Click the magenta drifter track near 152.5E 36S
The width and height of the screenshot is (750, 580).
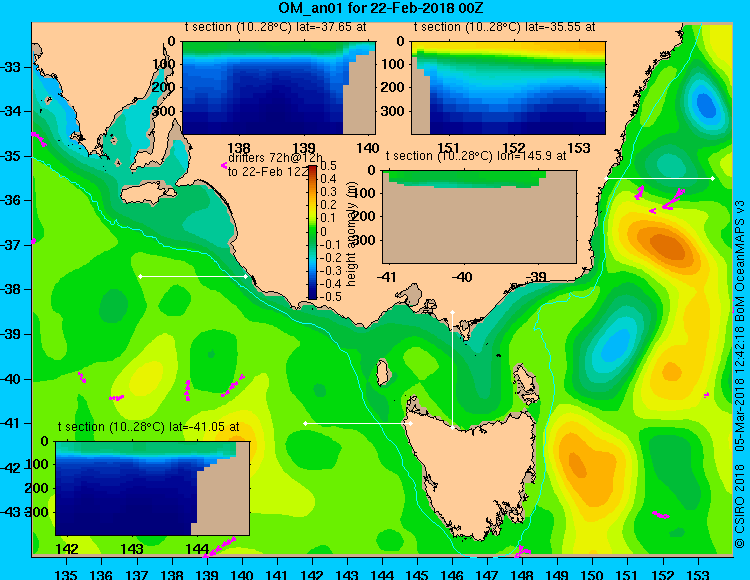pyautogui.click(x=673, y=199)
